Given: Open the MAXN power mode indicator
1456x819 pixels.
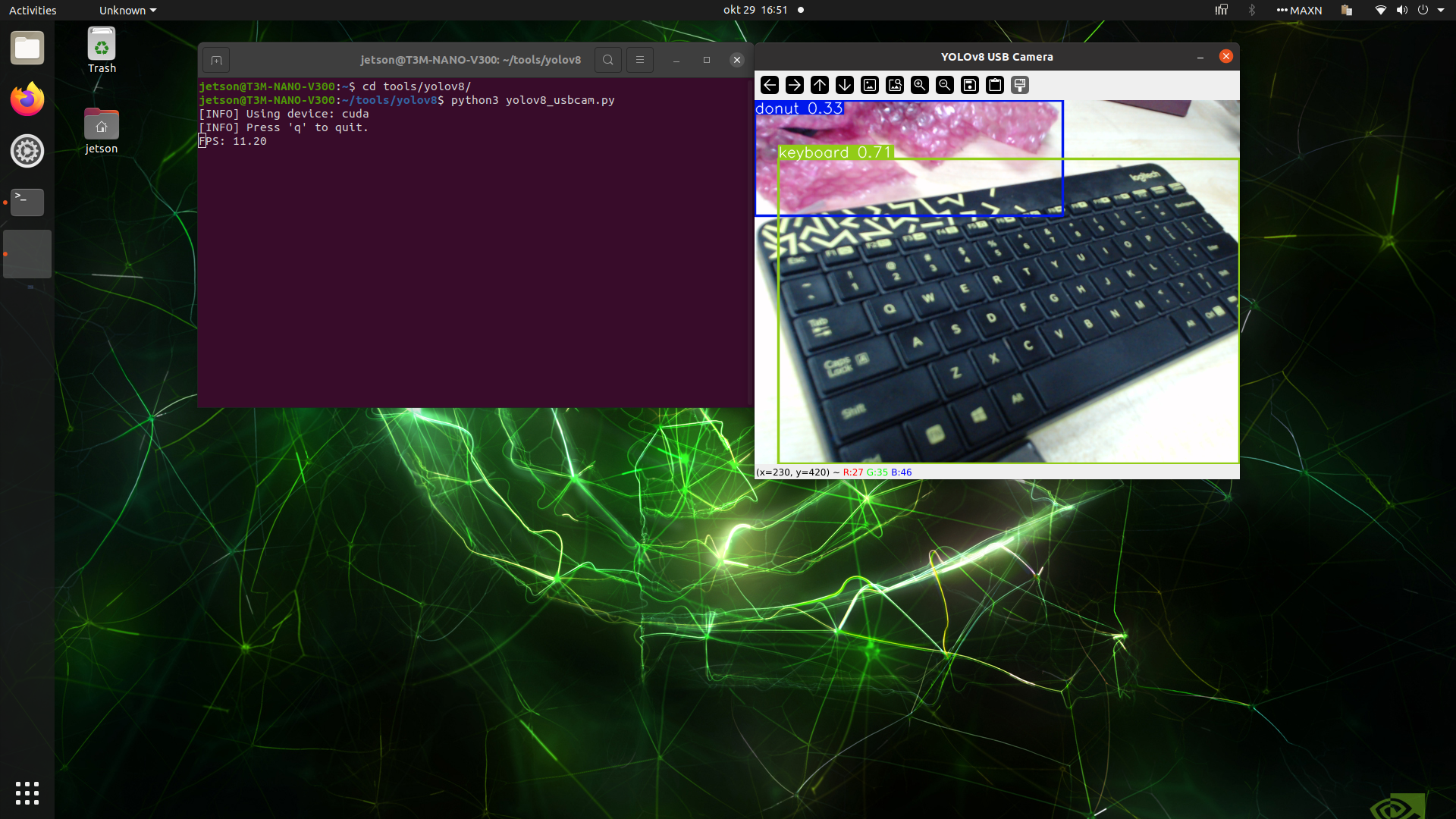Looking at the screenshot, I should coord(1299,11).
